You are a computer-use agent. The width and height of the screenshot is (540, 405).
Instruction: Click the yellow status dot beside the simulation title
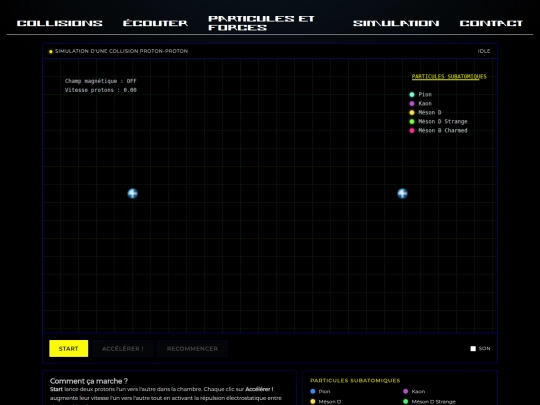point(51,51)
